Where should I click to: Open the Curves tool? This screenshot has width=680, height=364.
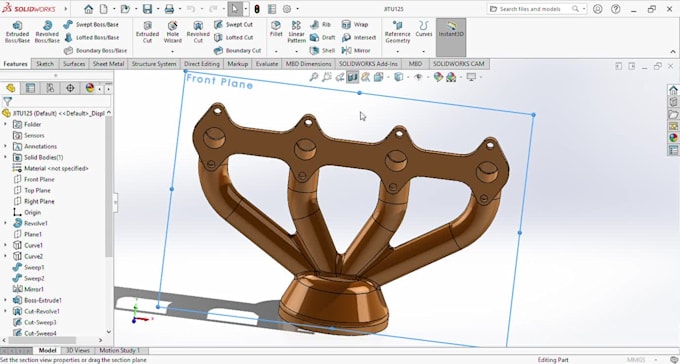424,29
